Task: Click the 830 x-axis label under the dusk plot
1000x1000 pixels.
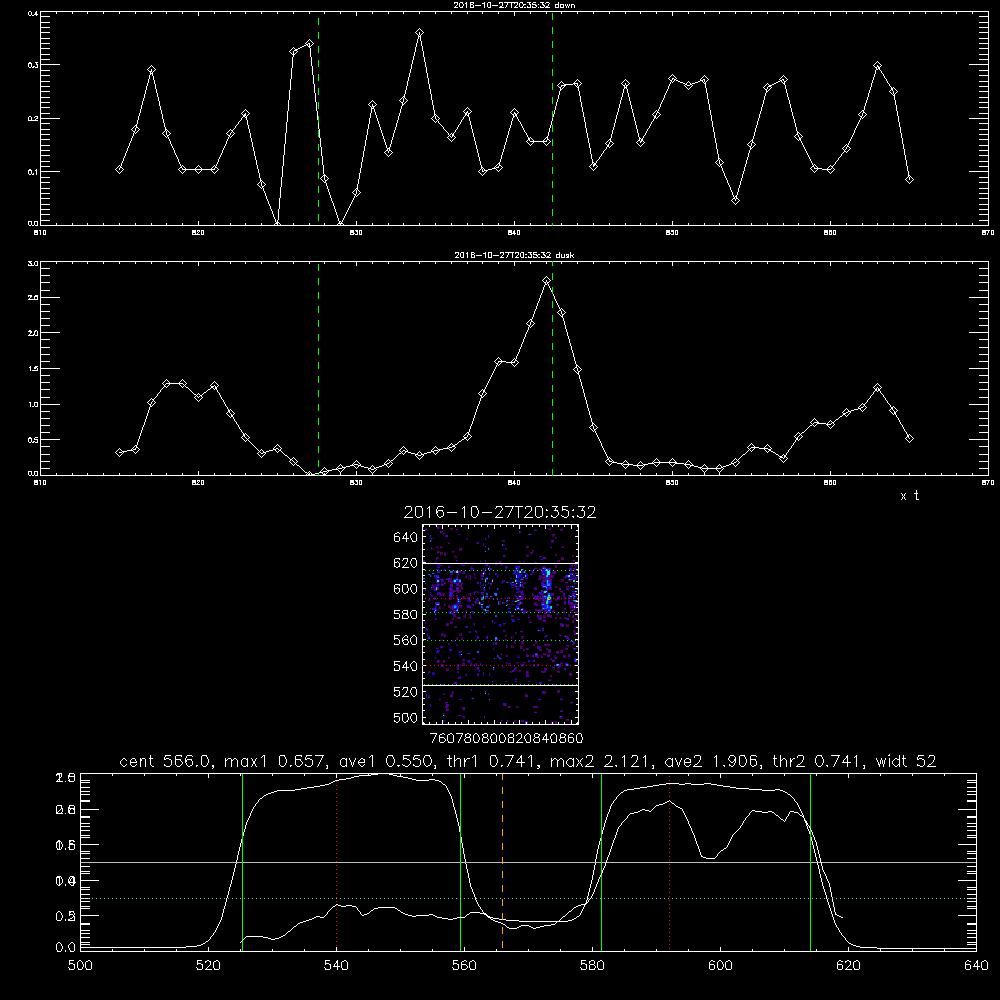Action: (x=357, y=483)
